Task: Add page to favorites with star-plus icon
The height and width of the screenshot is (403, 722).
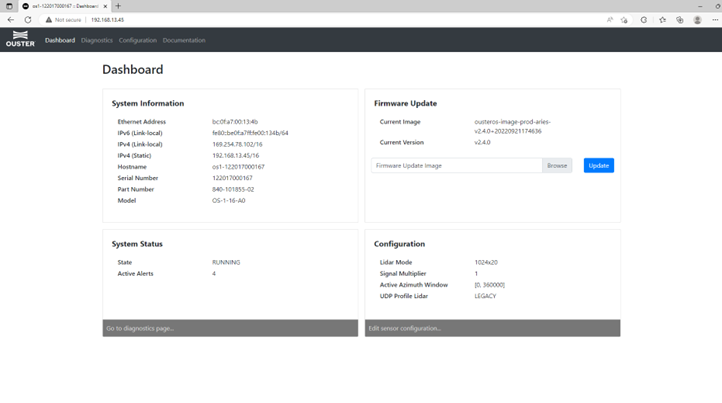Action: [x=625, y=19]
